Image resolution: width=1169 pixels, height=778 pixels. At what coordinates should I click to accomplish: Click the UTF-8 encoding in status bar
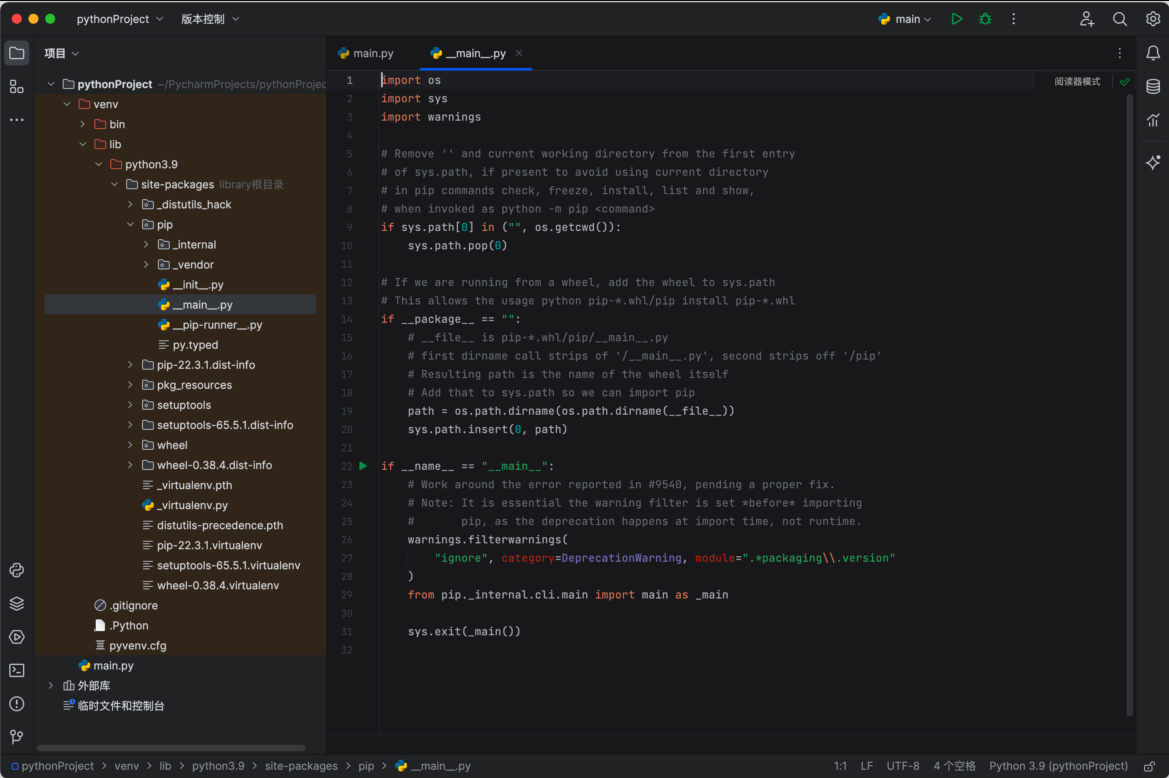click(x=902, y=766)
